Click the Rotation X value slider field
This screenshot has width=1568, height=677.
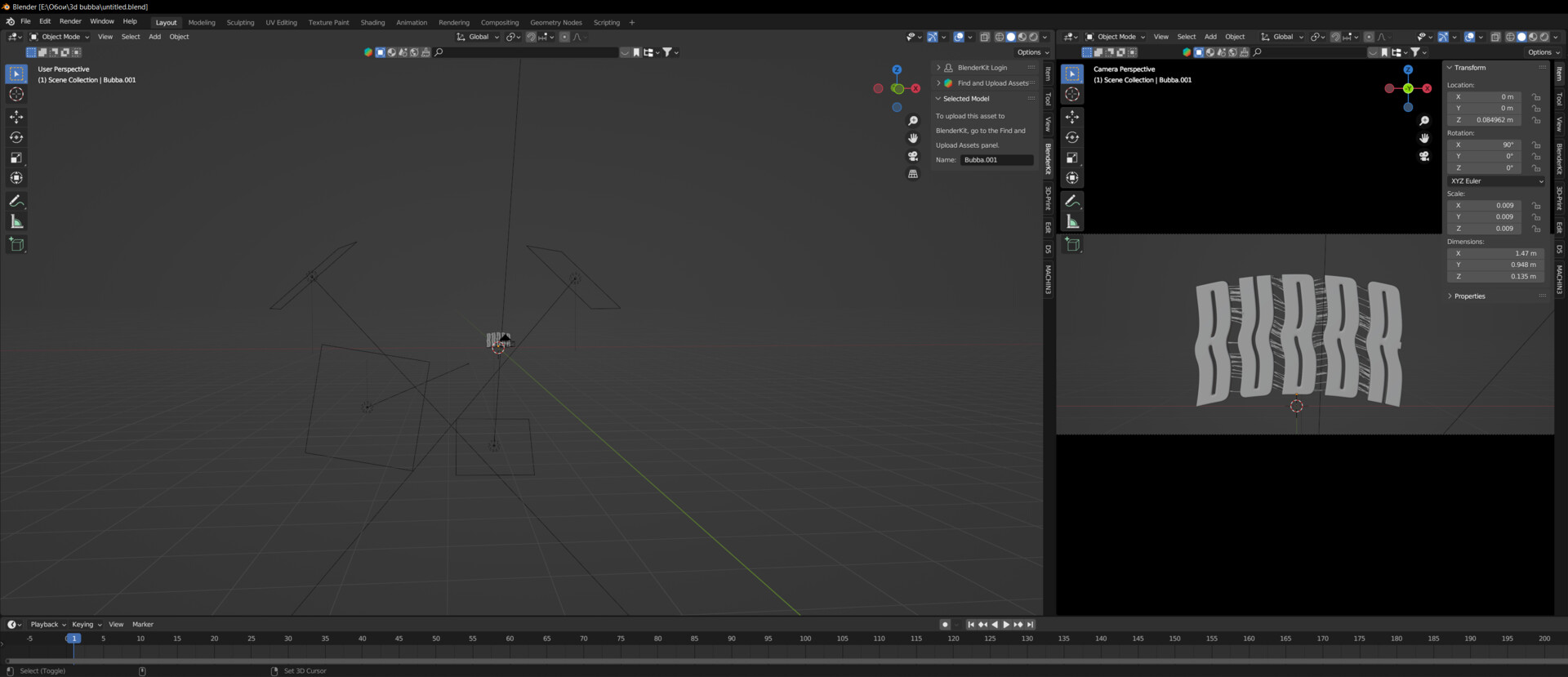pos(1485,145)
